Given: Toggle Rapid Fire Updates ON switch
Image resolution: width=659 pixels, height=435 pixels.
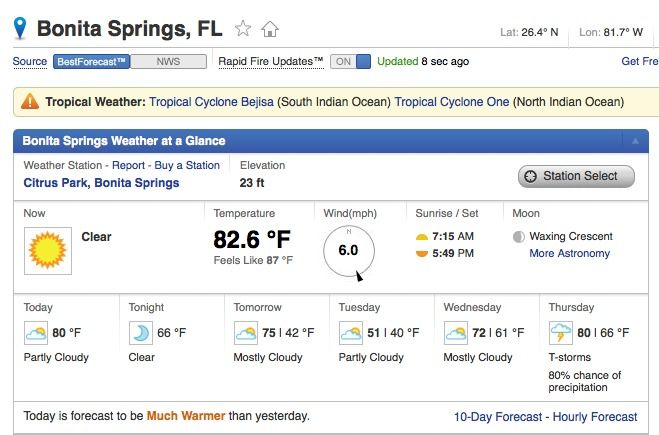Looking at the screenshot, I should [x=350, y=61].
